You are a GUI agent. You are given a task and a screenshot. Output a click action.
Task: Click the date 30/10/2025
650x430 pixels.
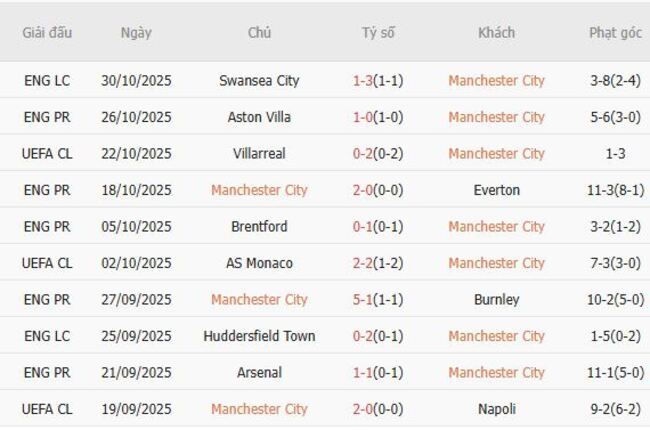136,80
